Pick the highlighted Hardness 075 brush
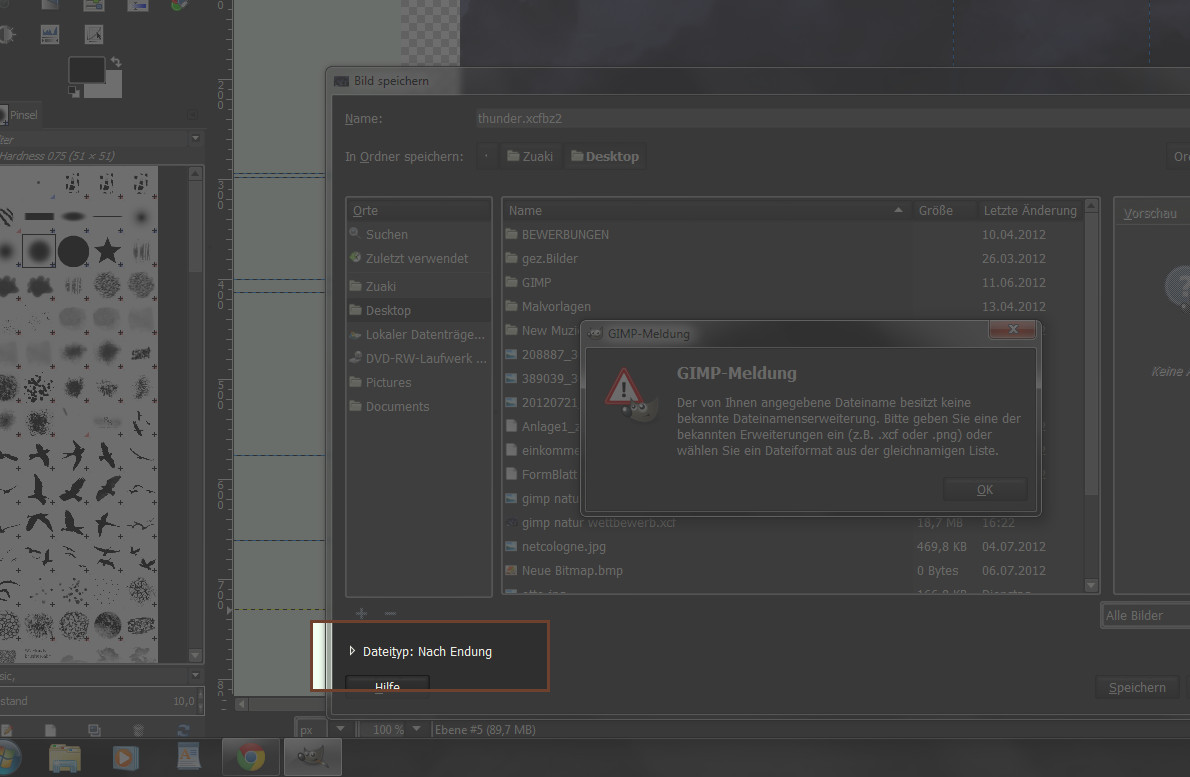Viewport: 1190px width, 777px height. coord(39,251)
